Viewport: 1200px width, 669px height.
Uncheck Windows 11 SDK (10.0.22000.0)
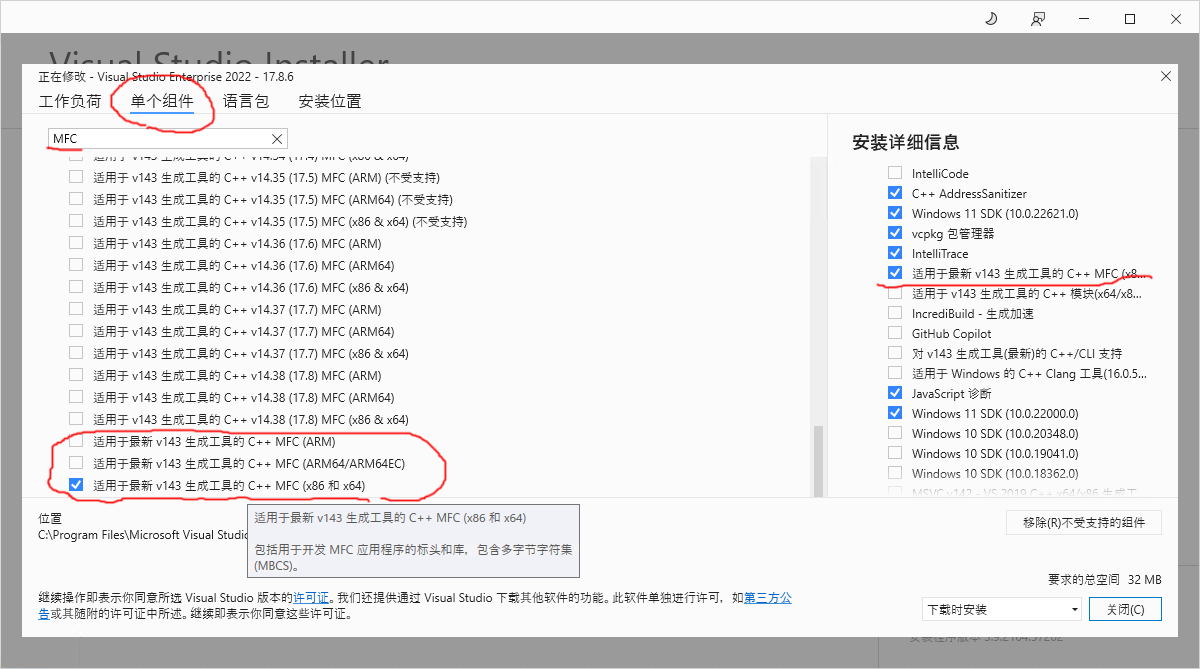pyautogui.click(x=895, y=414)
